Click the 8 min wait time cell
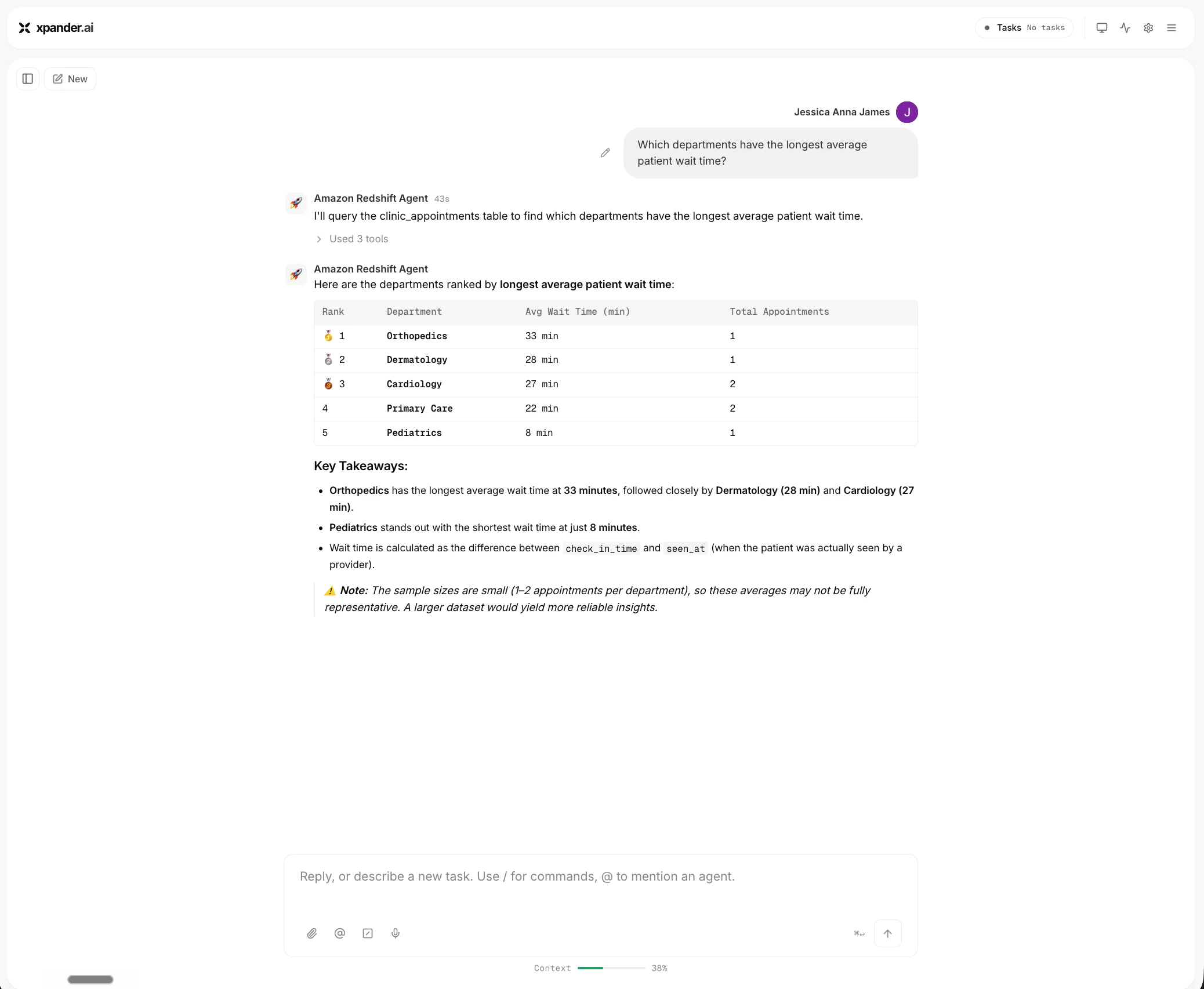This screenshot has height=989, width=1204. click(539, 433)
